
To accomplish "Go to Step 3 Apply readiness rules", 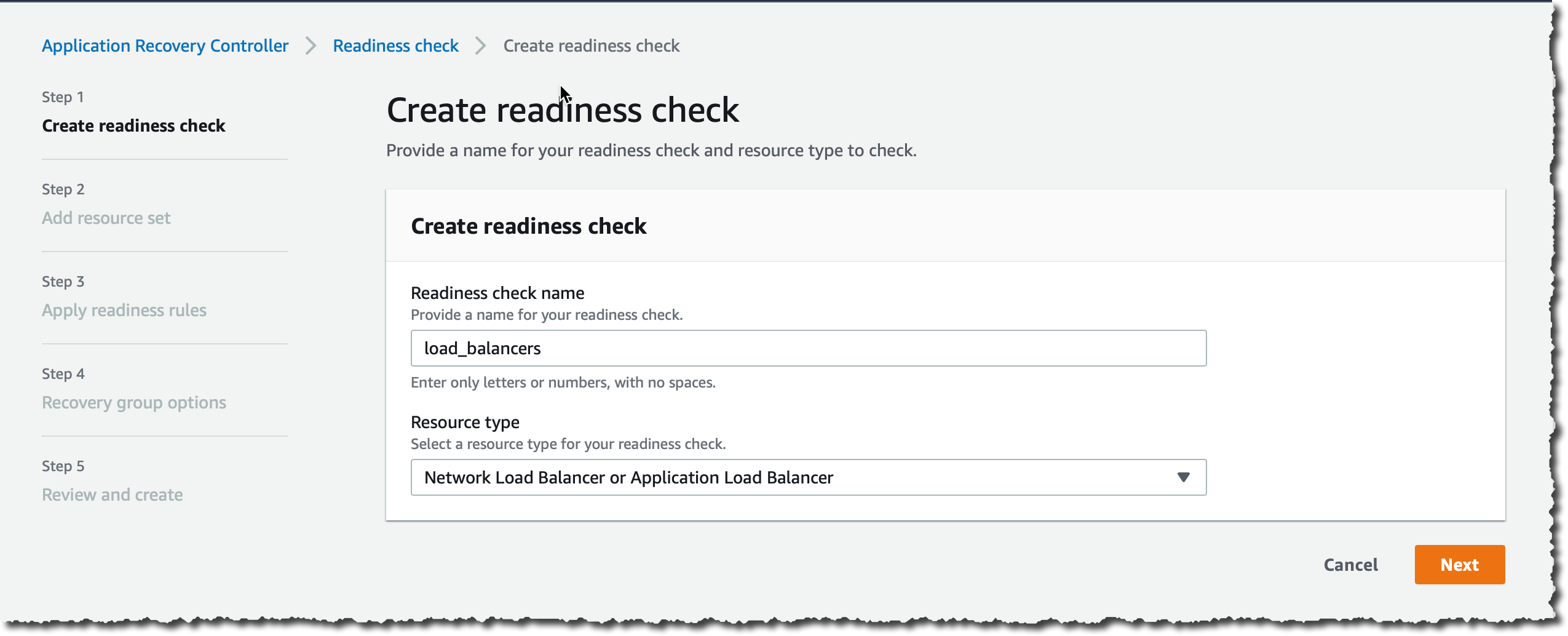I will (x=124, y=309).
